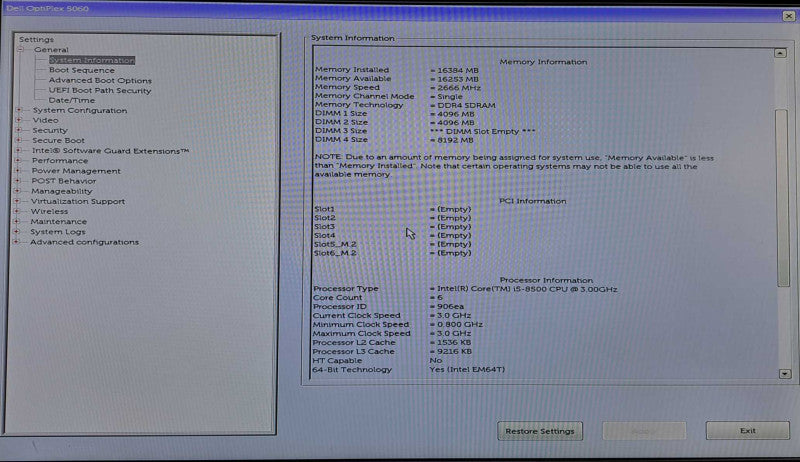The image size is (800, 462).
Task: Select the System Logs label
Action: point(58,232)
